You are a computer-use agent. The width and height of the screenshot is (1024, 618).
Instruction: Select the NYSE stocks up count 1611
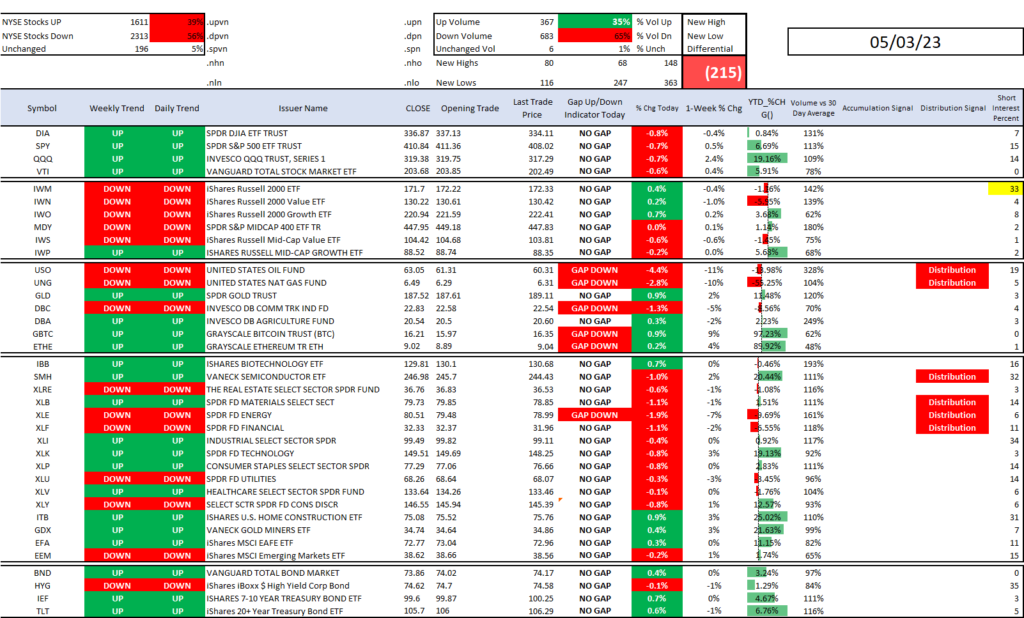(138, 22)
